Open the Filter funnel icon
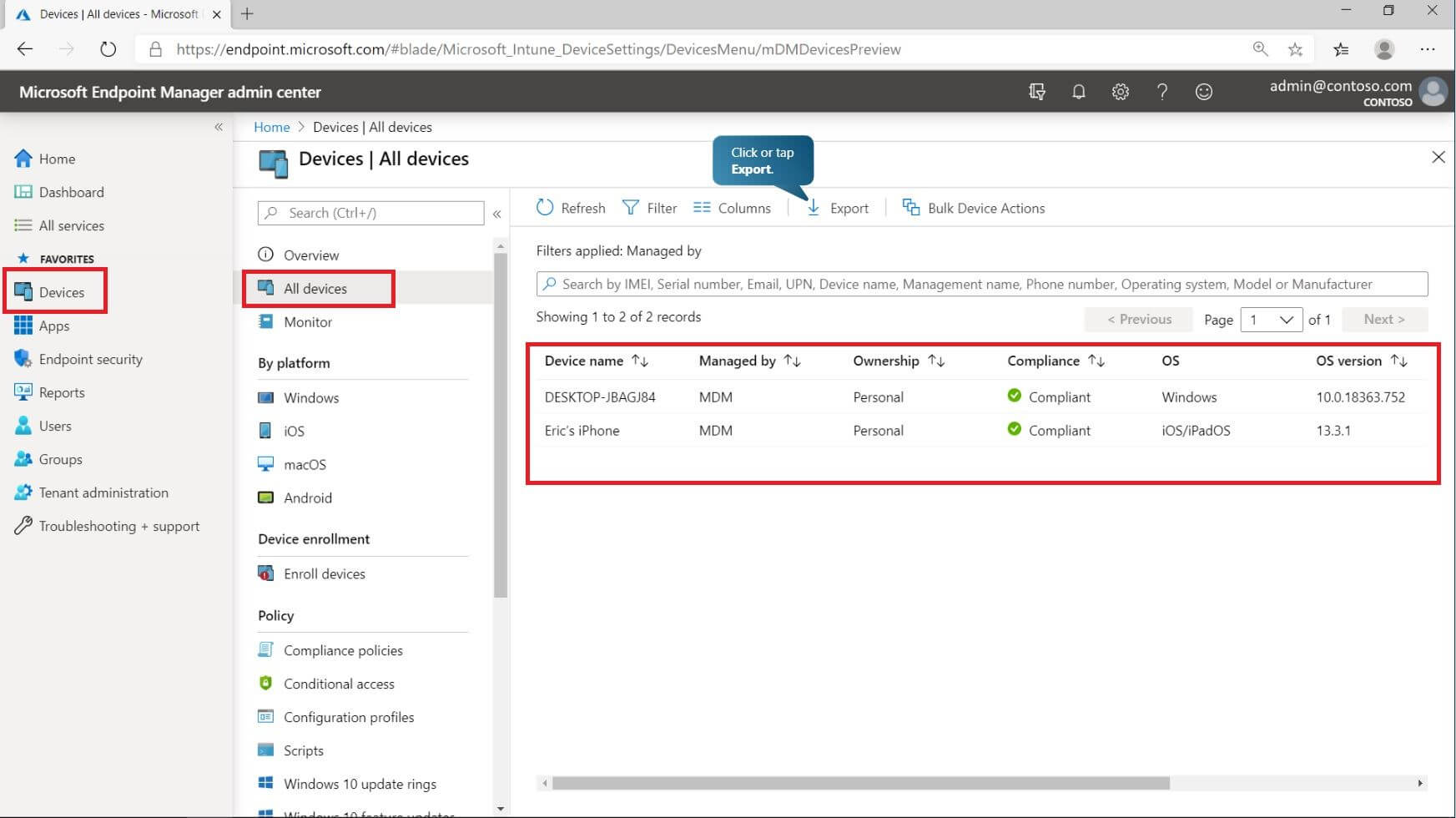 click(x=631, y=208)
